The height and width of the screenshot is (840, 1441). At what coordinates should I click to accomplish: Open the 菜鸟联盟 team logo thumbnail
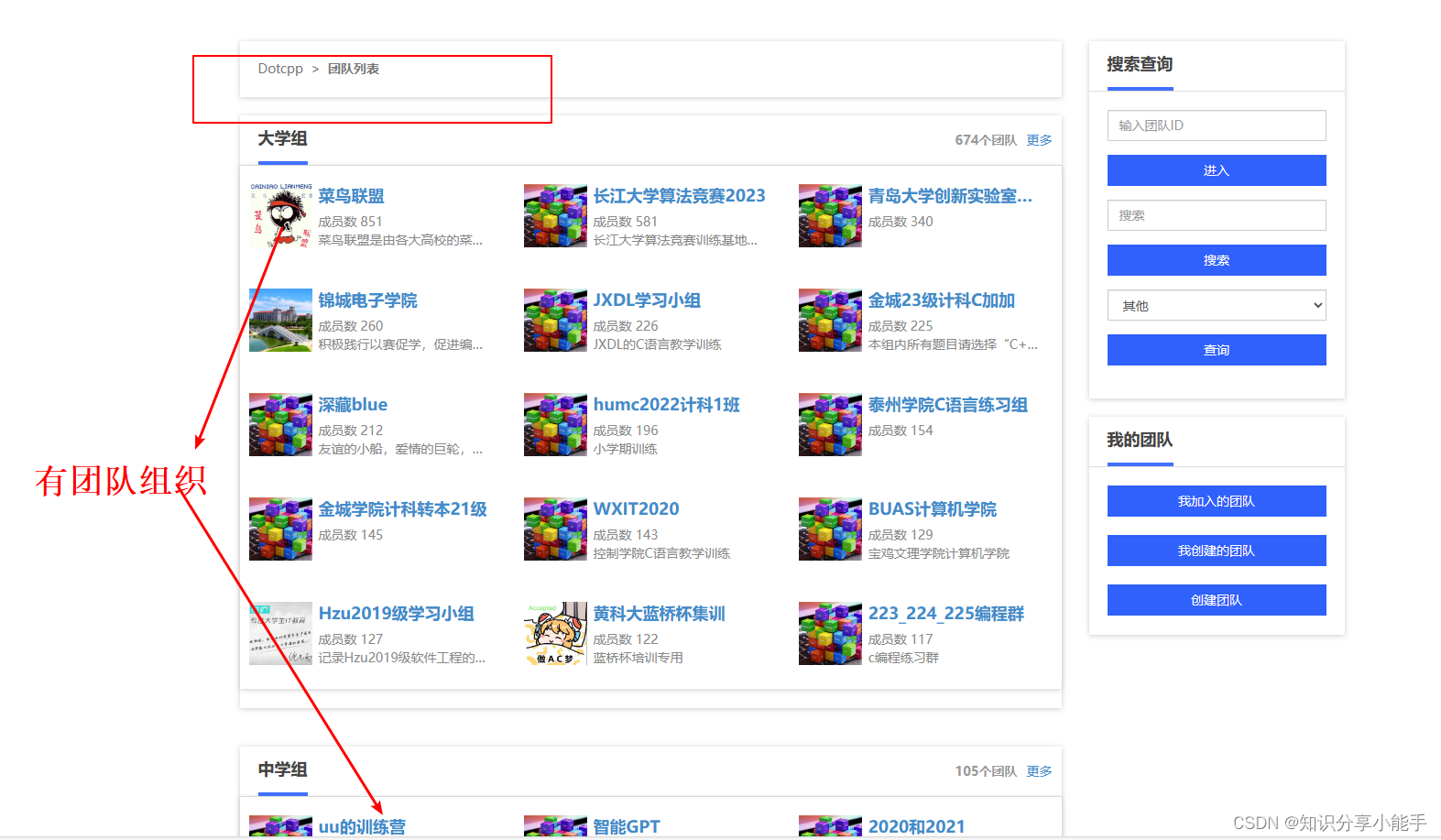point(280,216)
